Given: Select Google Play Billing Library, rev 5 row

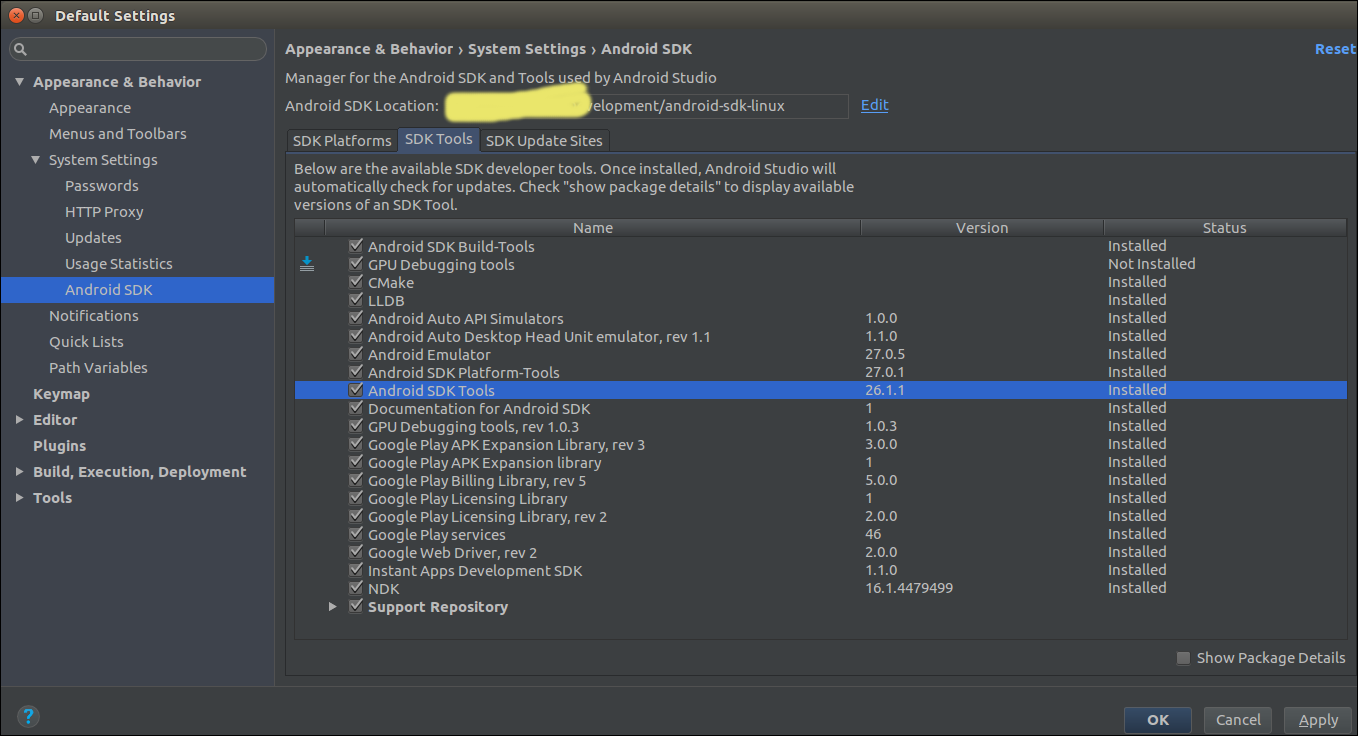Looking at the screenshot, I should tap(821, 480).
